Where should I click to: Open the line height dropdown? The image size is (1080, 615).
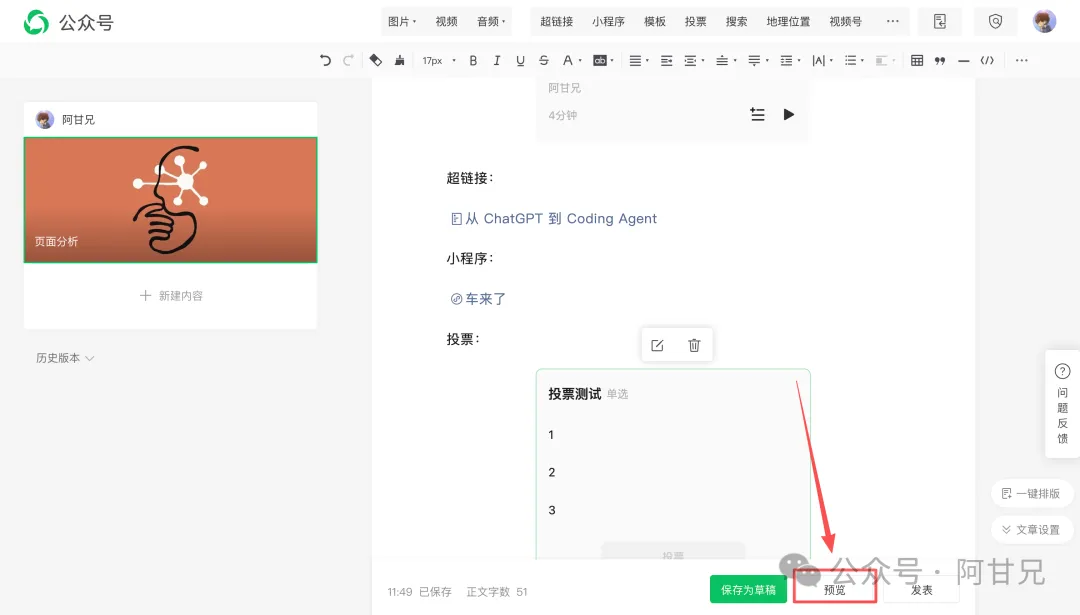pyautogui.click(x=789, y=61)
